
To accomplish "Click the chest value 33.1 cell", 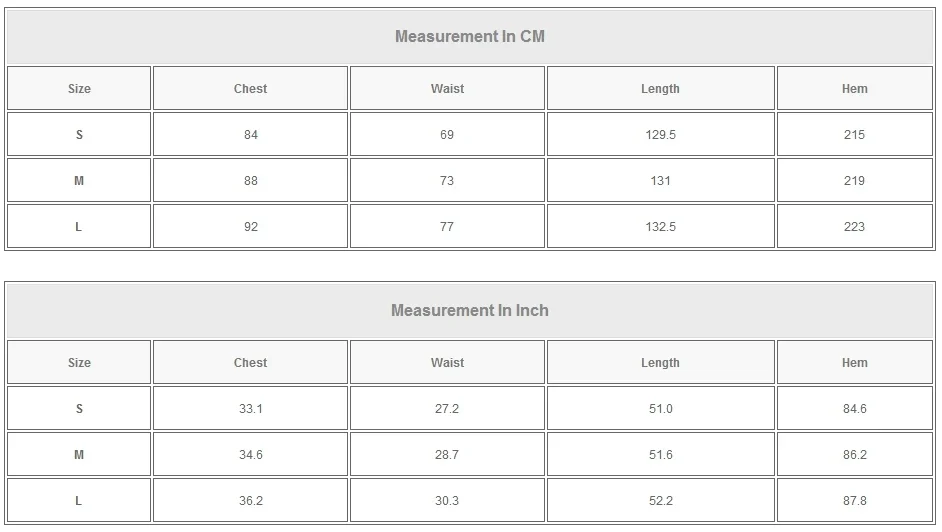I will 250,409.
